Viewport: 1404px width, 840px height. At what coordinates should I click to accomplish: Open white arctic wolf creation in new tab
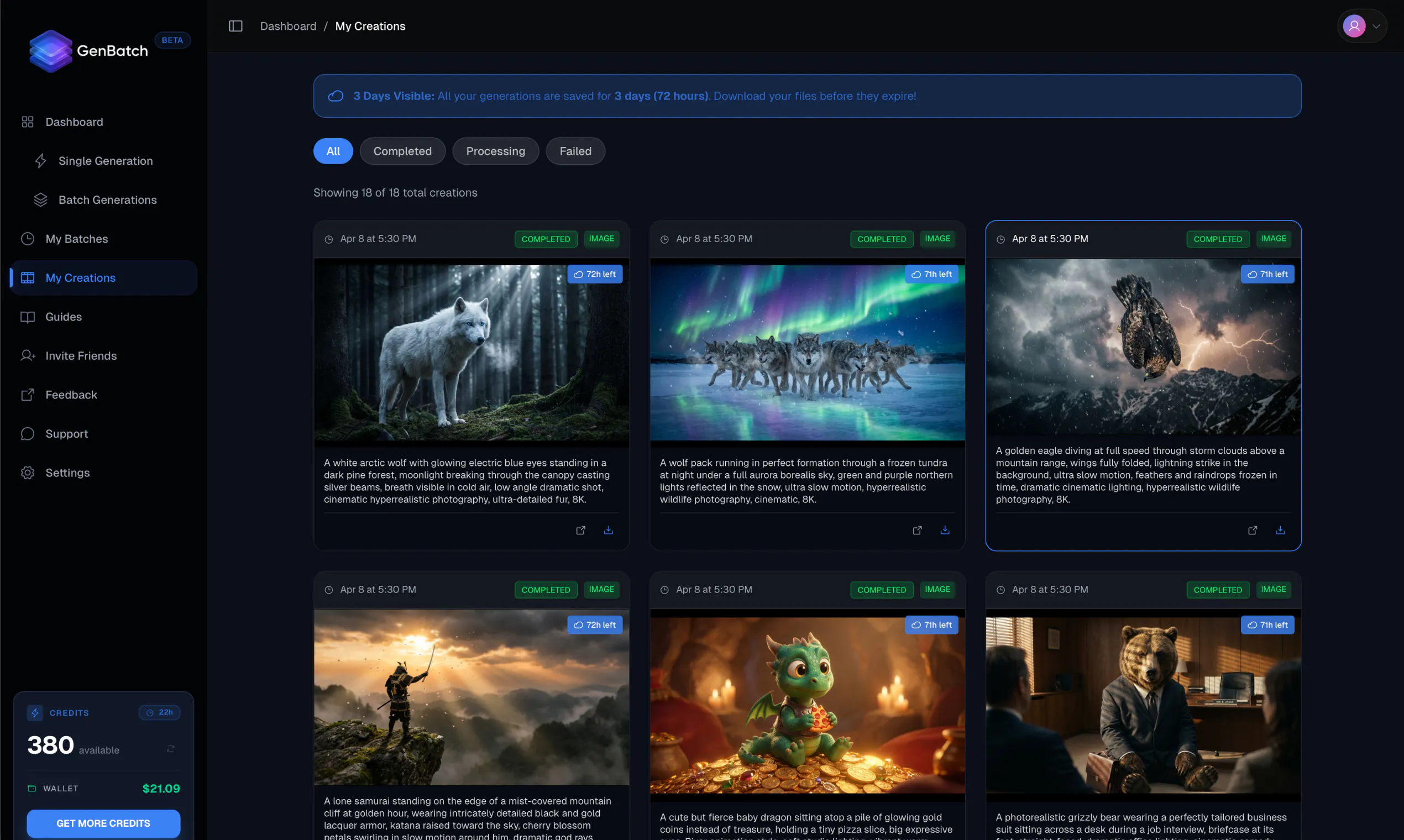coord(581,531)
